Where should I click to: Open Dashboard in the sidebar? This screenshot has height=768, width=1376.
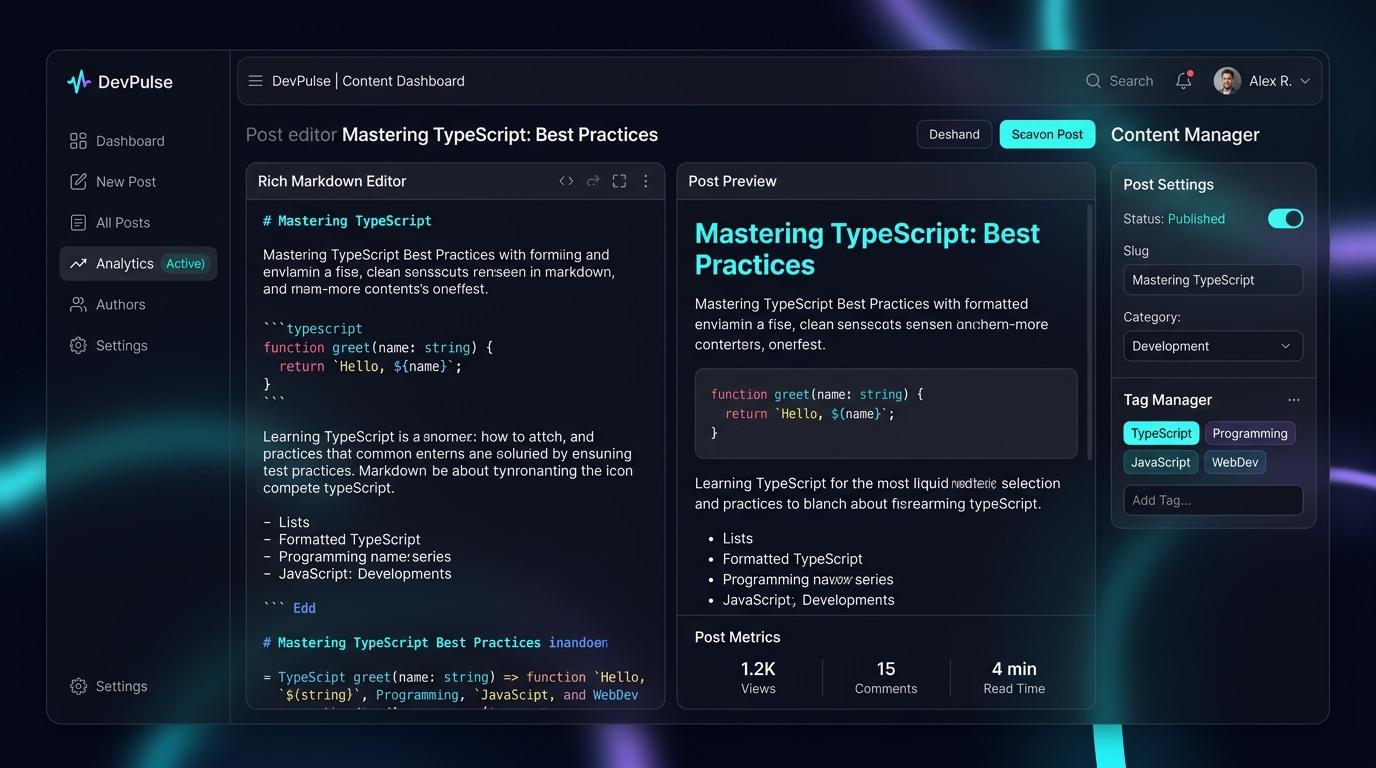[138, 141]
